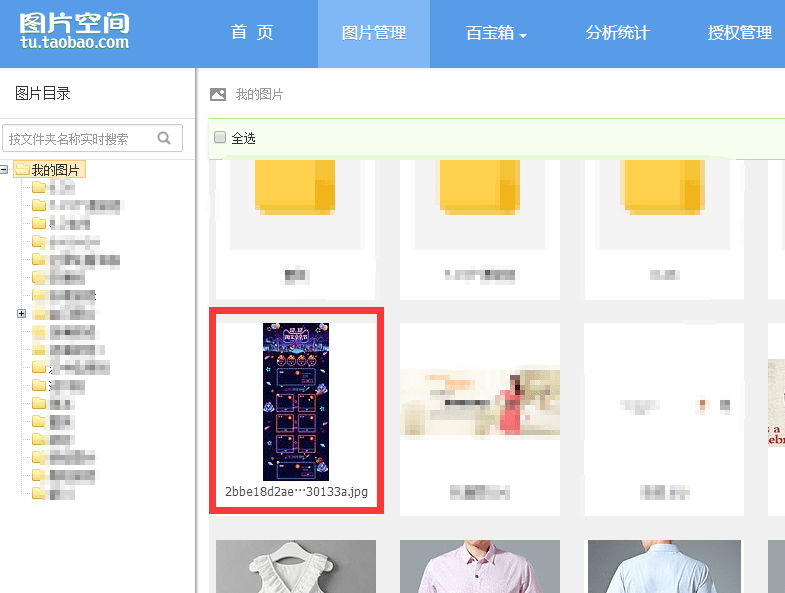Open the second yellow folder in the grid
This screenshot has height=593, width=785.
pos(480,187)
